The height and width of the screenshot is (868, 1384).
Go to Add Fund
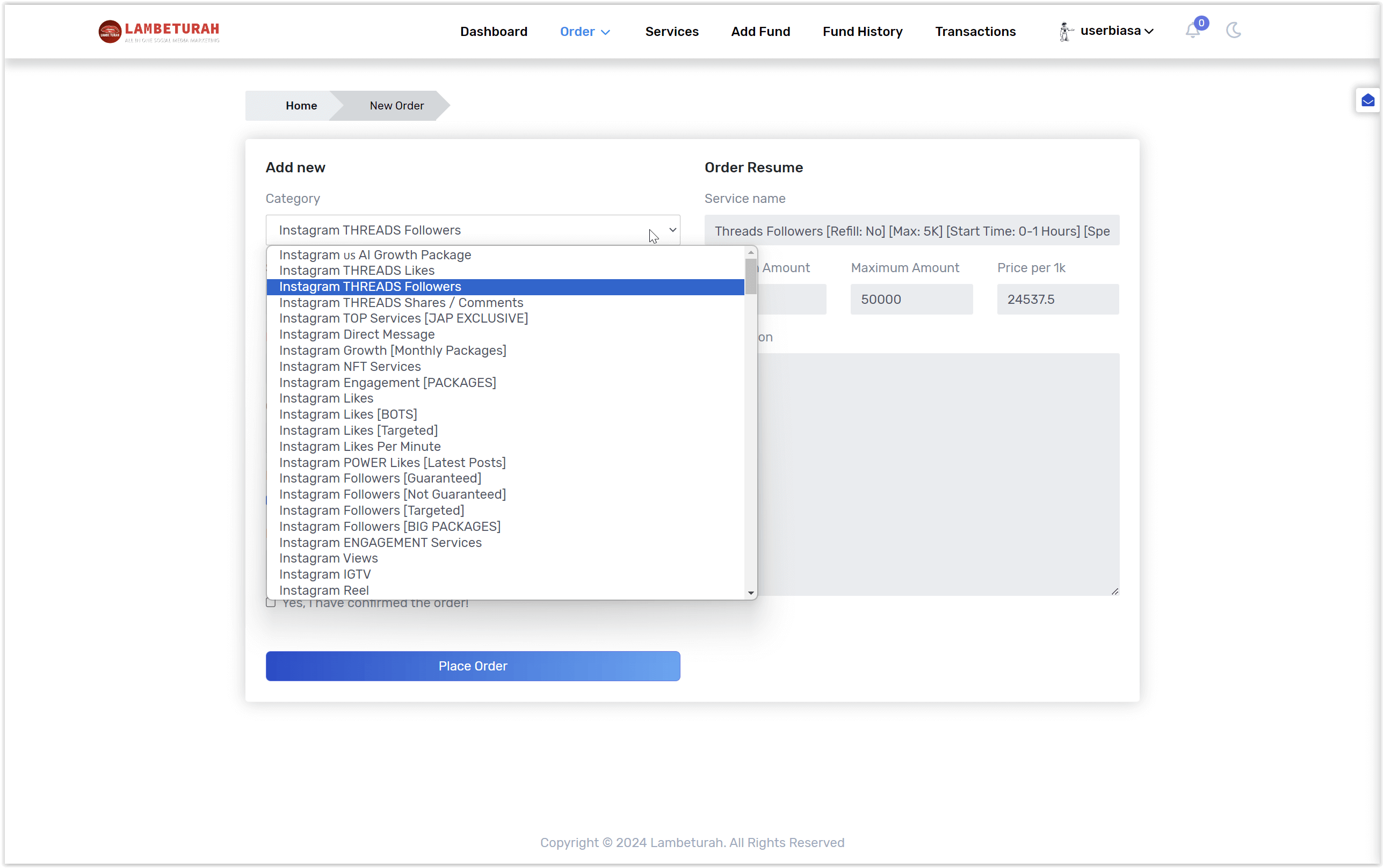click(760, 32)
